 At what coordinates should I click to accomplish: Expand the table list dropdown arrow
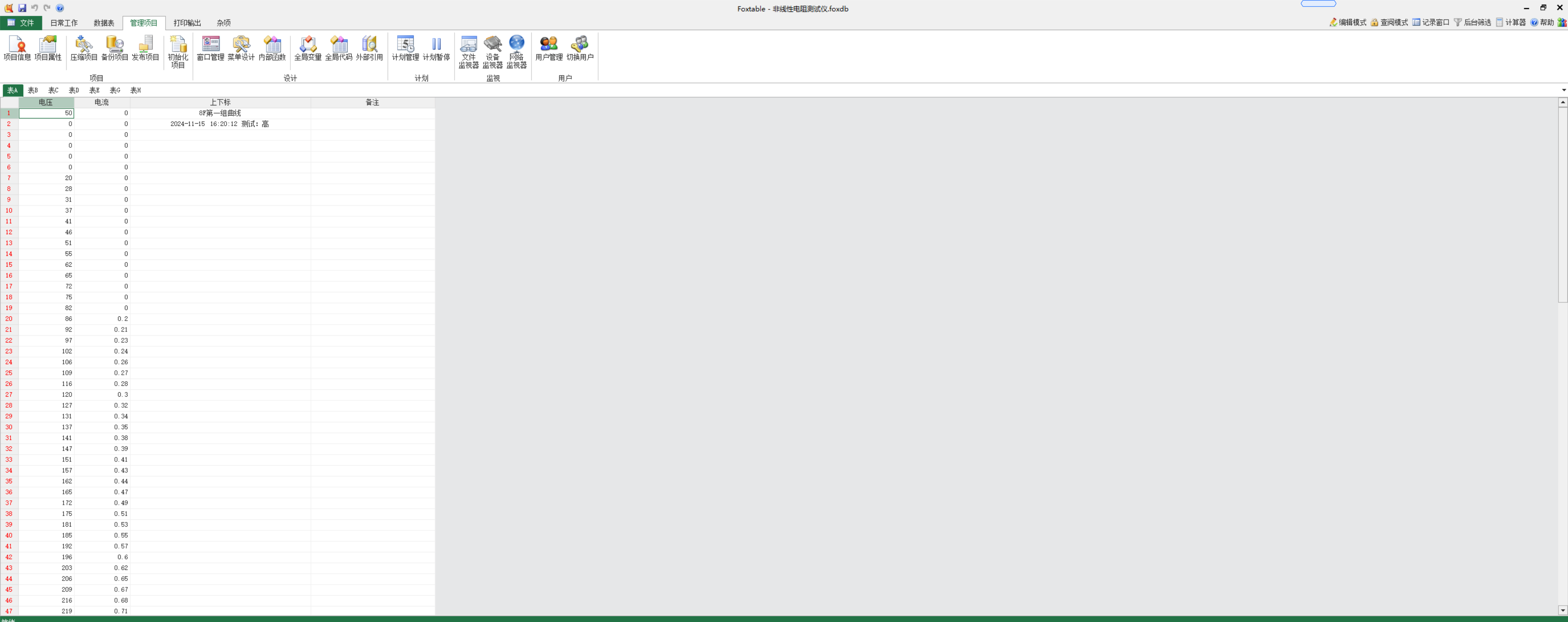(1563, 90)
